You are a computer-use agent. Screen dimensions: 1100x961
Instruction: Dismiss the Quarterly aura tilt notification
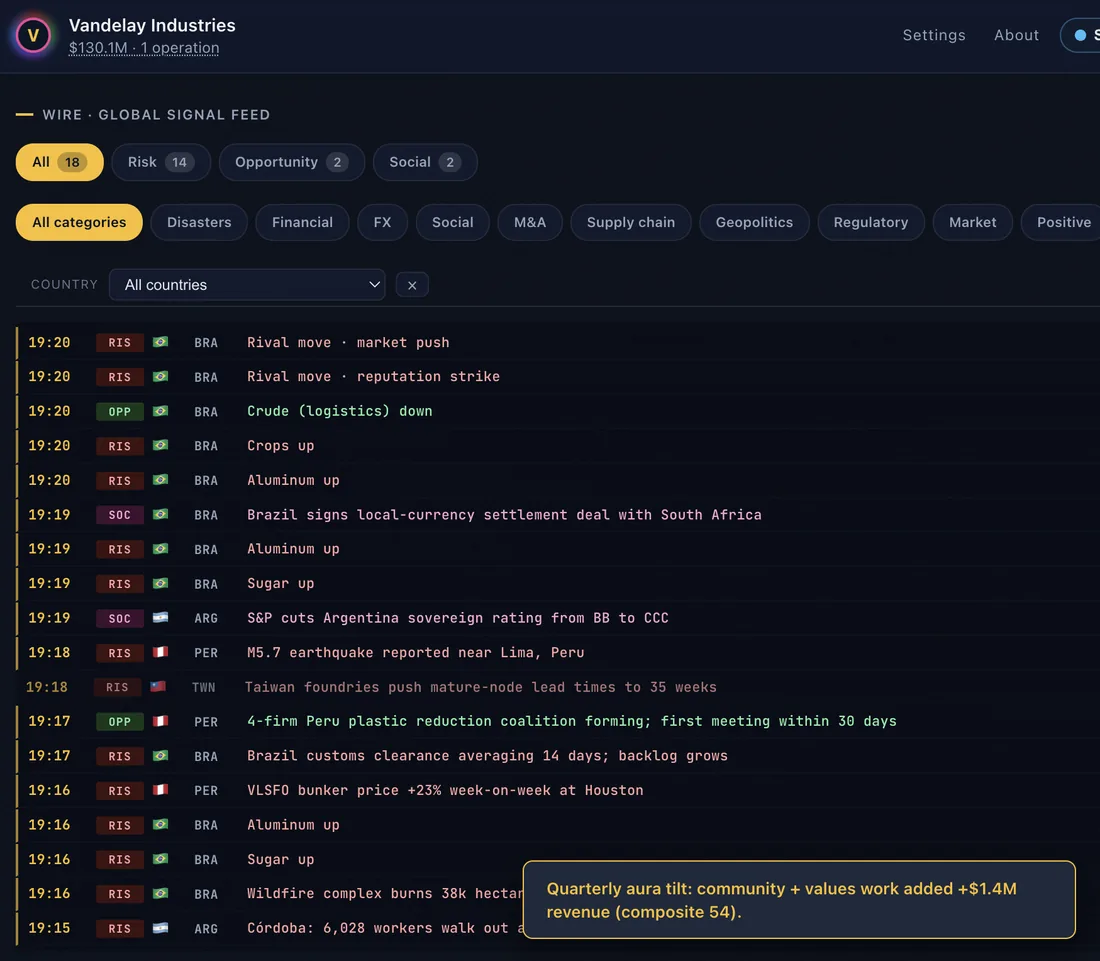tap(799, 900)
